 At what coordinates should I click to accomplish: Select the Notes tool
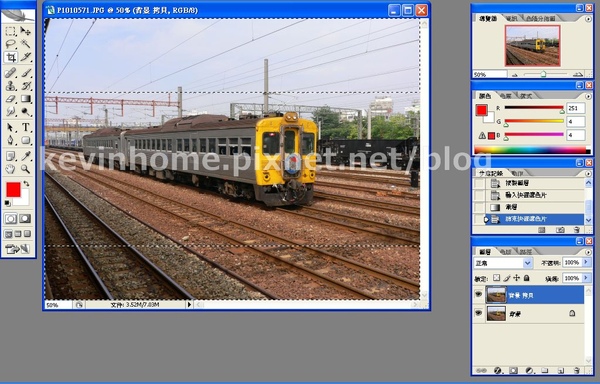[11, 156]
